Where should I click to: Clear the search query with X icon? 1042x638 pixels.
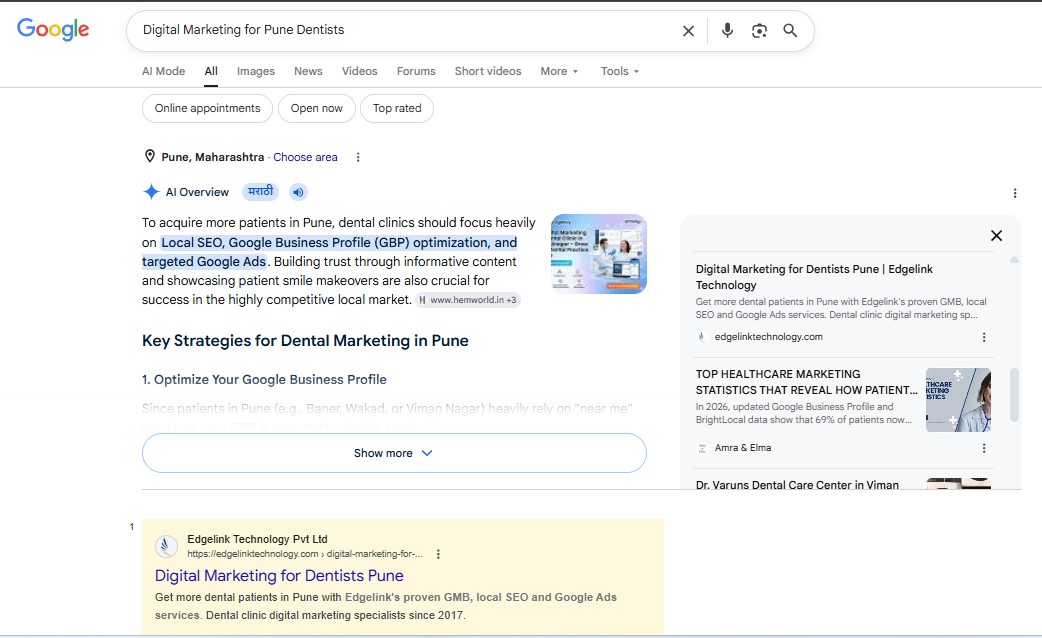tap(688, 31)
